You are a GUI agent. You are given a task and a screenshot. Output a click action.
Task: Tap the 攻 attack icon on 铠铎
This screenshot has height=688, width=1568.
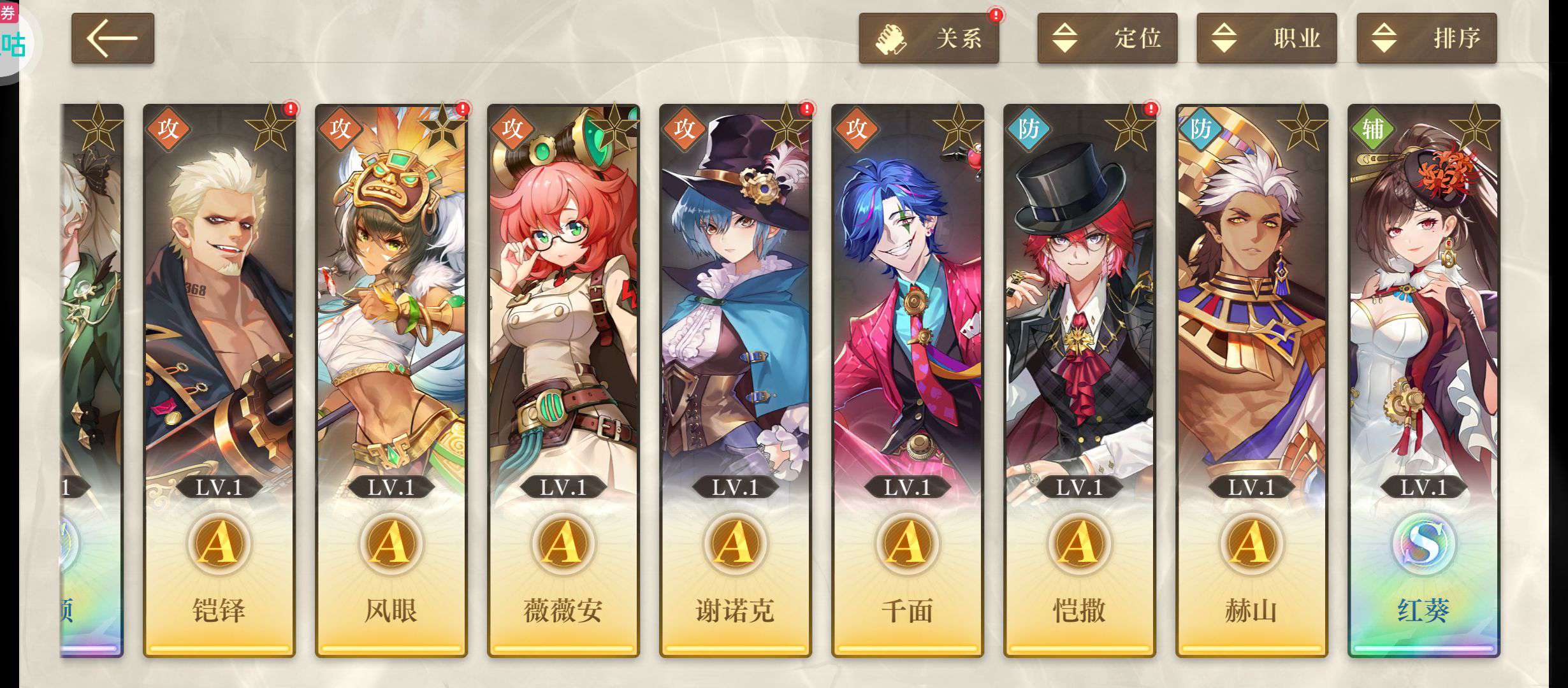pos(168,129)
